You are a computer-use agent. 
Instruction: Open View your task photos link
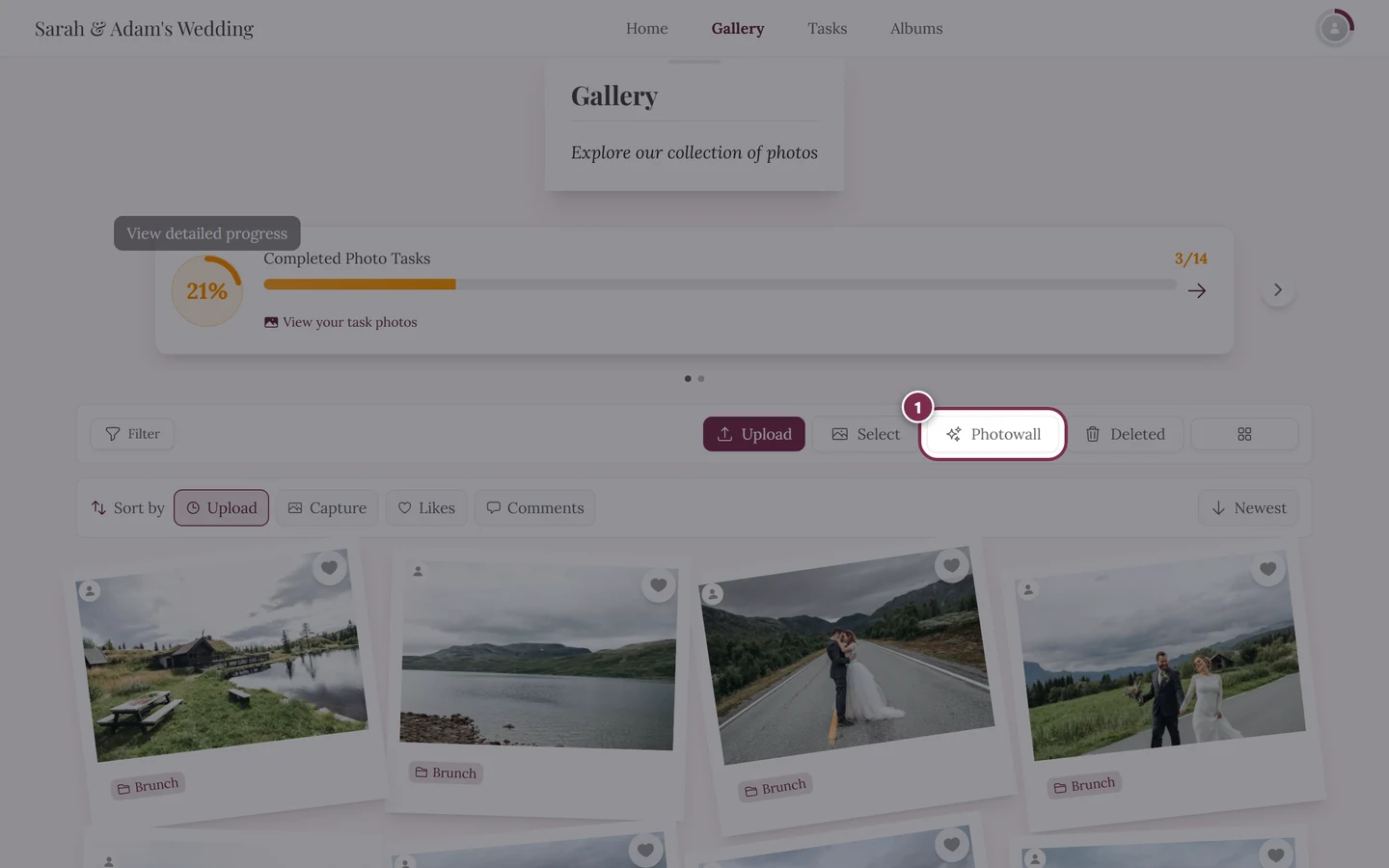[340, 322]
